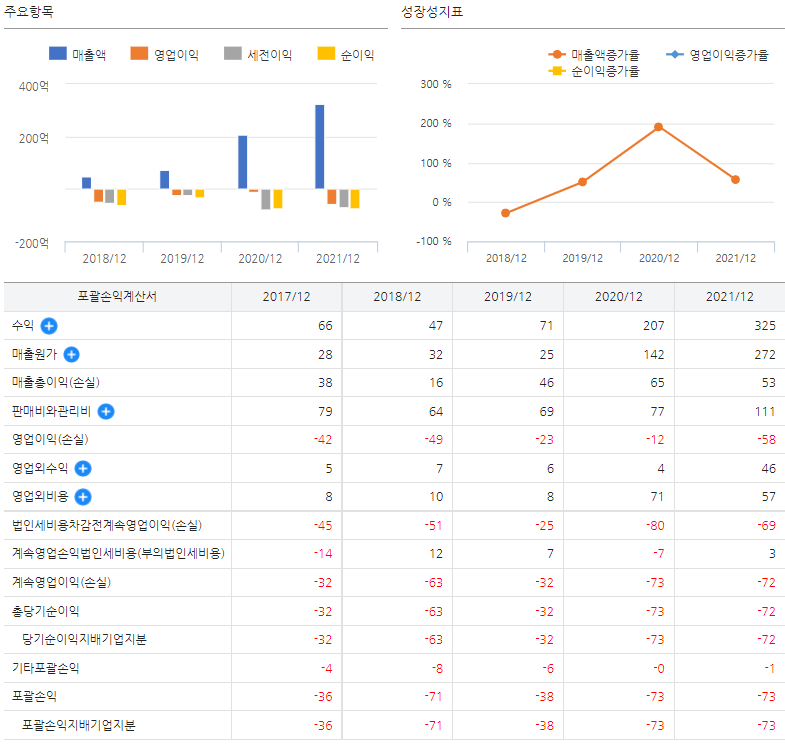The image size is (785, 744).
Task: Click the 포괄손익지배기업지분 row label
Action: (x=79, y=725)
